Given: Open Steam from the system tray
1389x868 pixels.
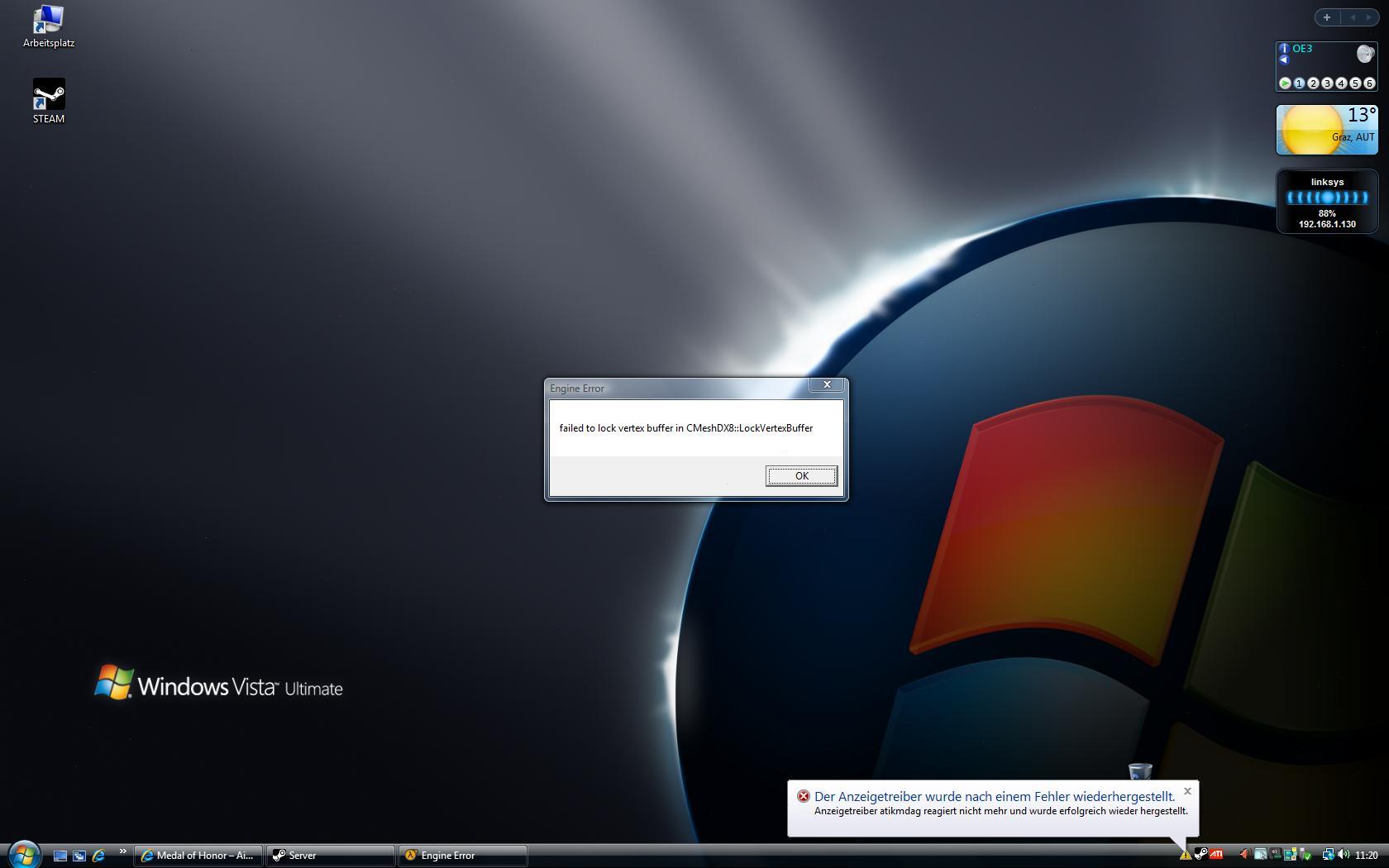Looking at the screenshot, I should point(1201,854).
